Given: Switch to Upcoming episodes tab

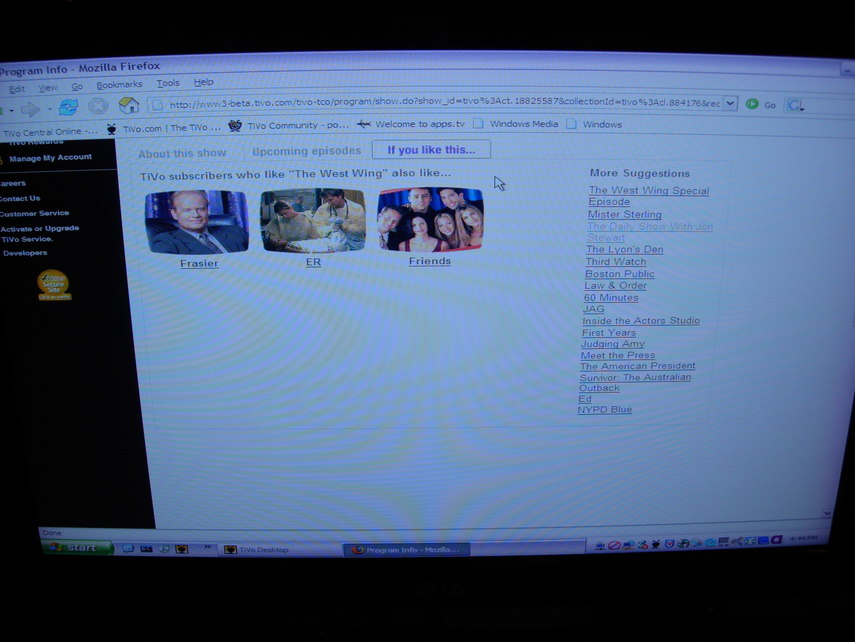Looking at the screenshot, I should (x=306, y=151).
